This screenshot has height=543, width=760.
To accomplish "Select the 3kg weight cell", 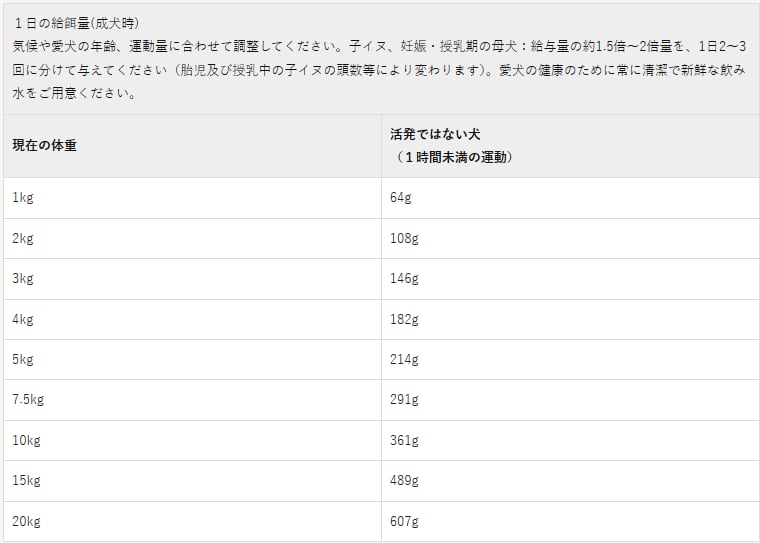I will coord(23,279).
